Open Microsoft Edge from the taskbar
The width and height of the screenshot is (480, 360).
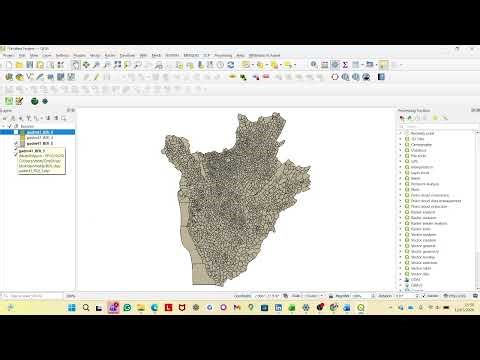154,308
